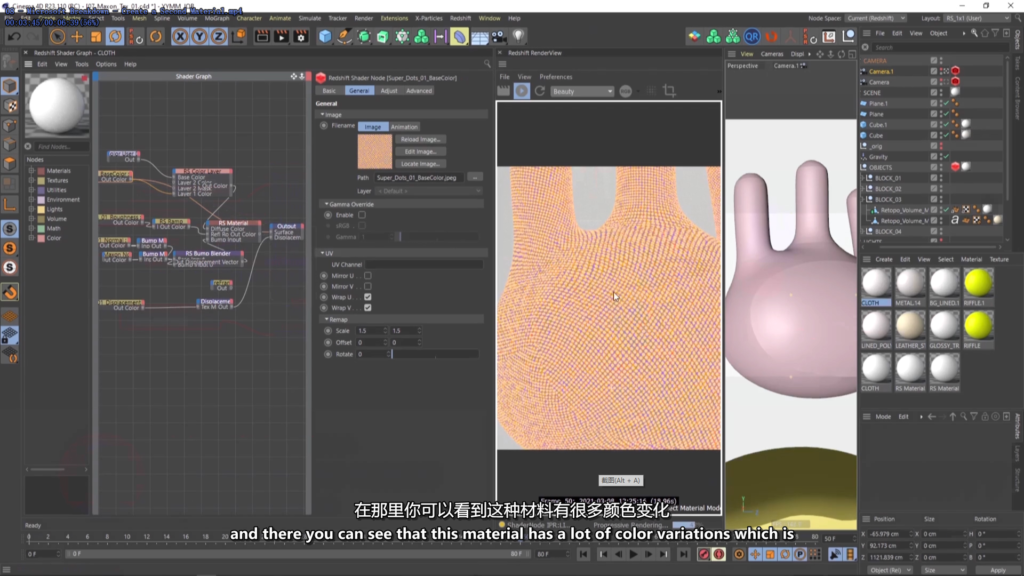
Task: Click the Undo arrow in the top toolbar
Action: pos(12,36)
